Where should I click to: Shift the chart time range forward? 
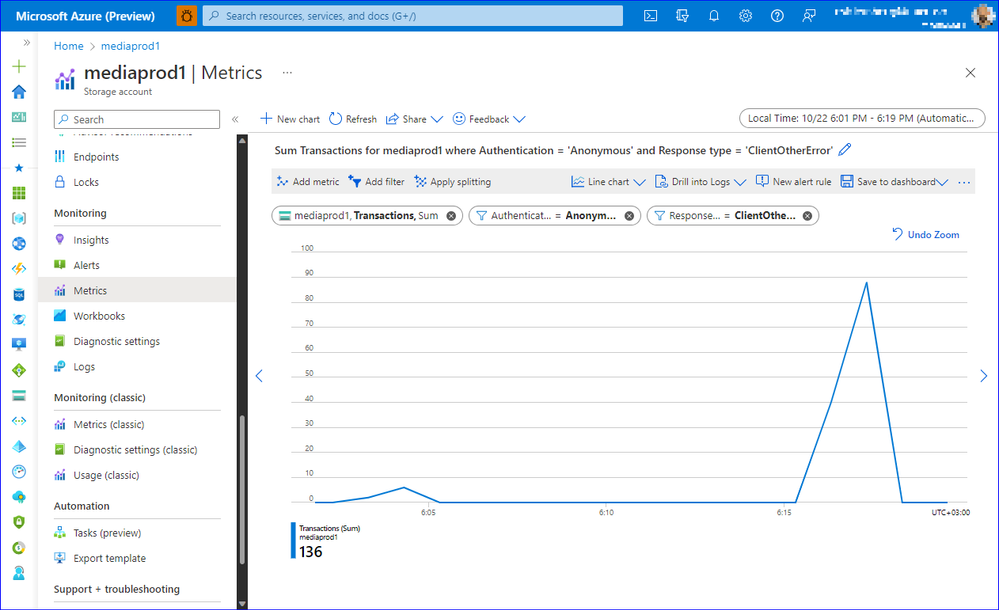coord(983,376)
